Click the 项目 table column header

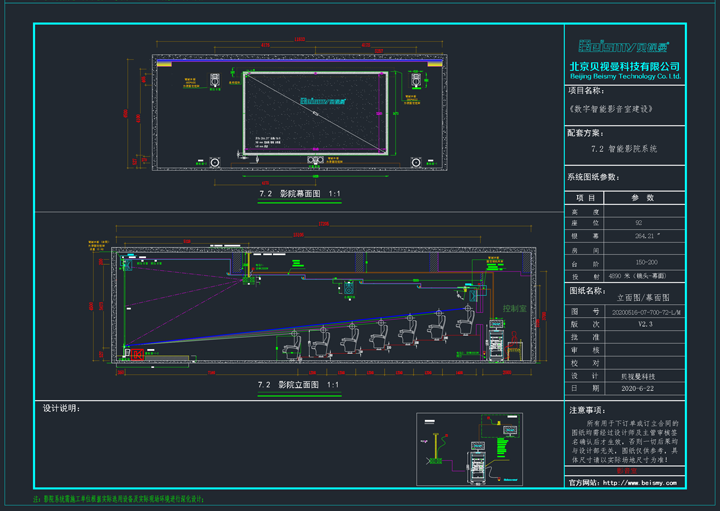(x=585, y=198)
